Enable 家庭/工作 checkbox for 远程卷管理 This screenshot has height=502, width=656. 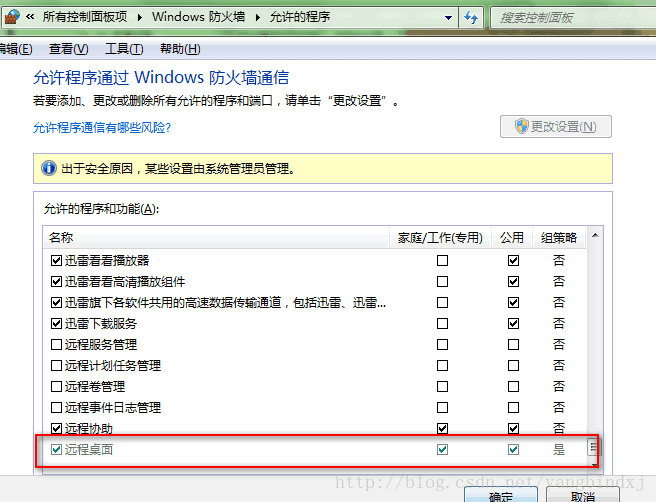[442, 387]
